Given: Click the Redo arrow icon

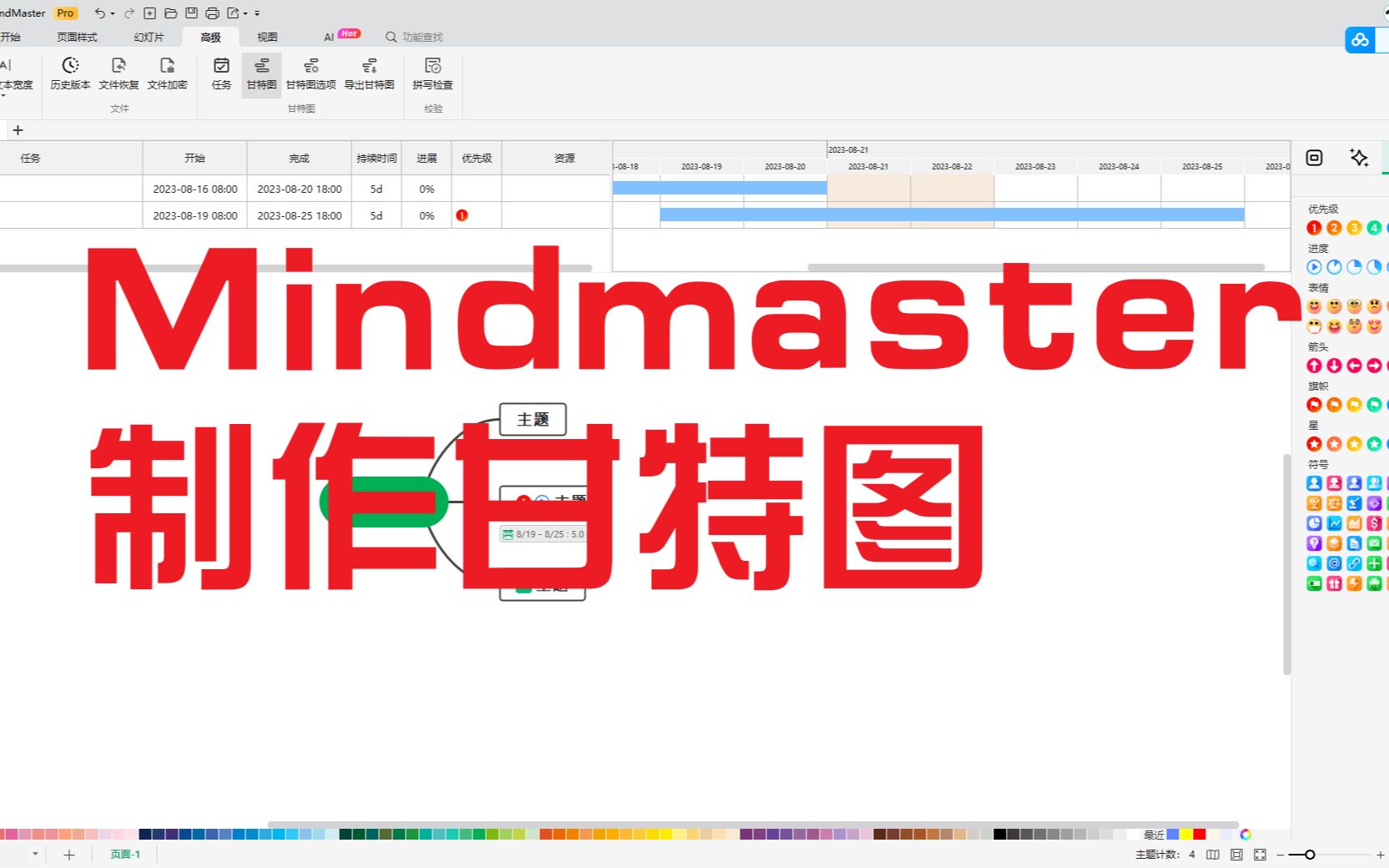Looking at the screenshot, I should click(129, 13).
